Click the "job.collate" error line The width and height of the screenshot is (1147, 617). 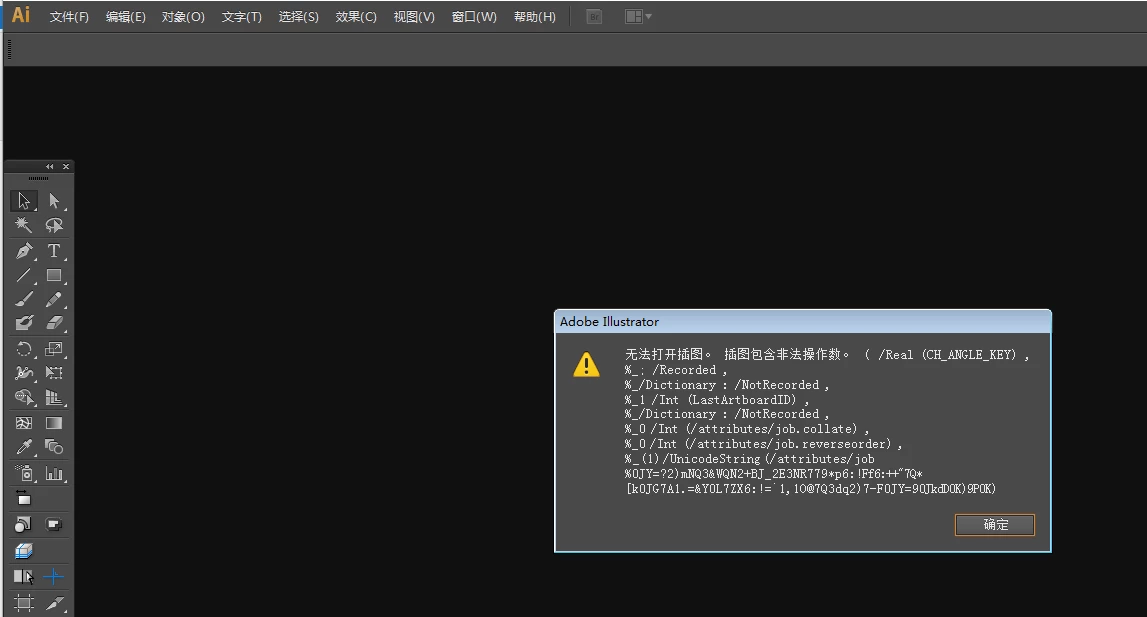(x=747, y=429)
